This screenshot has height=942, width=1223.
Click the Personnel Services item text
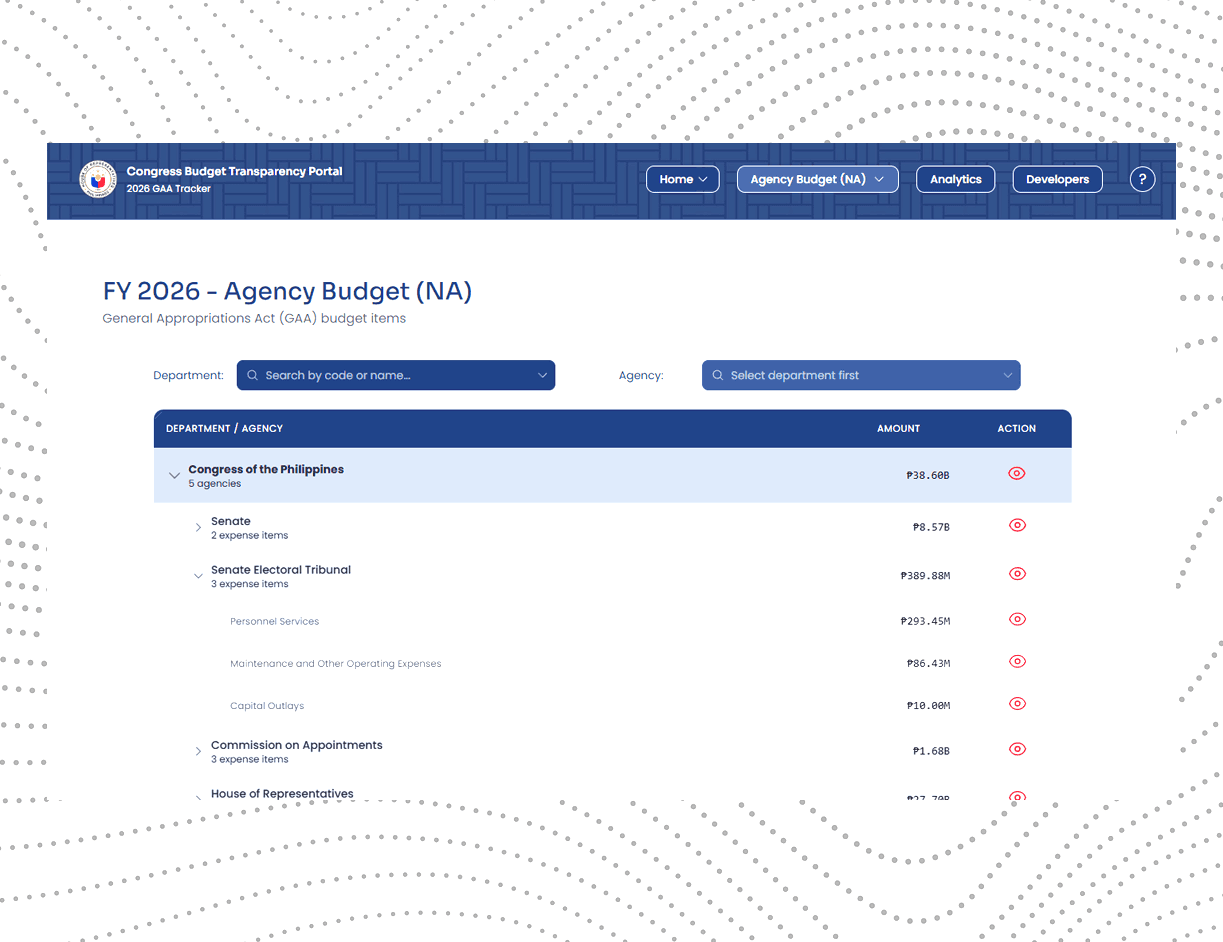275,621
